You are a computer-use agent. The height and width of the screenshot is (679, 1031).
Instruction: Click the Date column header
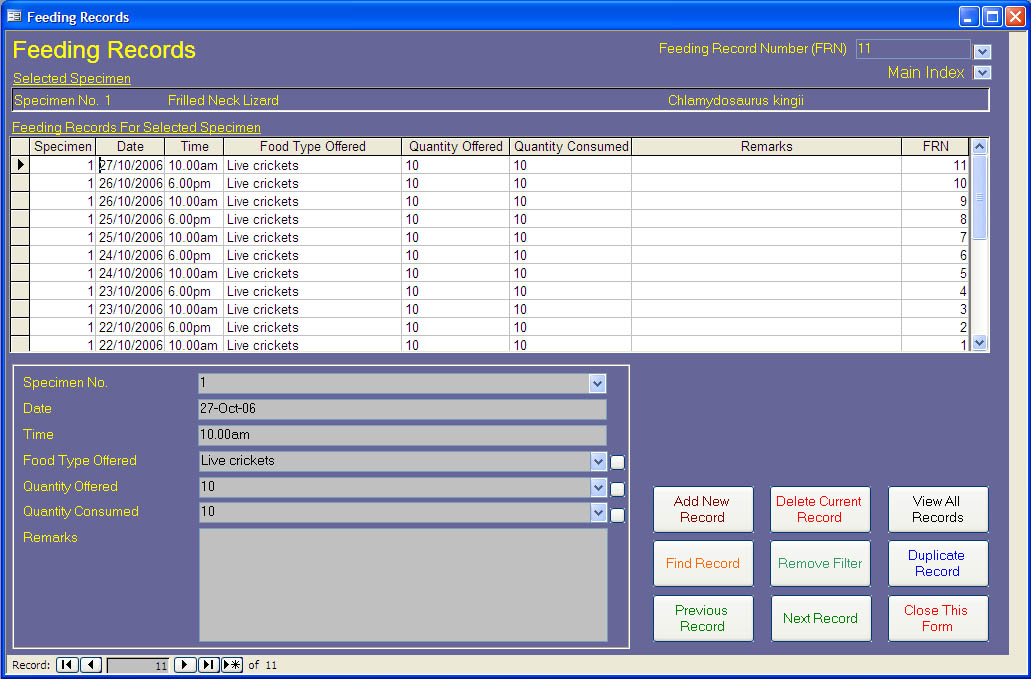coord(130,147)
